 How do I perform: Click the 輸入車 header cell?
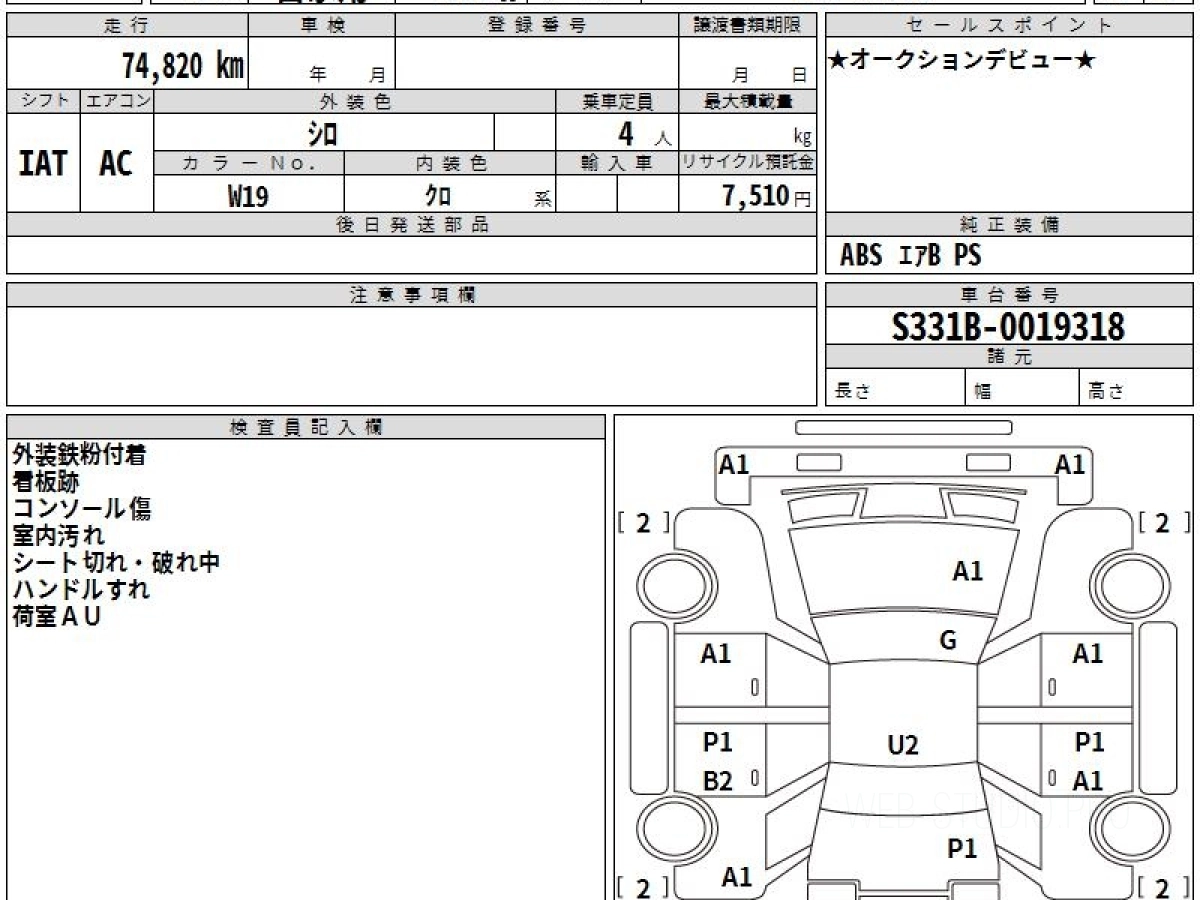point(617,163)
